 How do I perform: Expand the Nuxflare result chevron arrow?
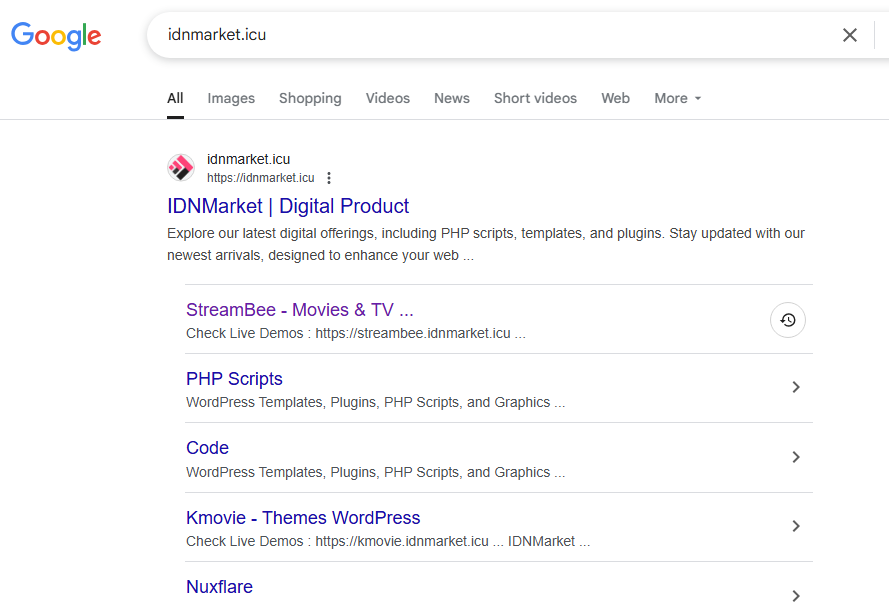pyautogui.click(x=795, y=595)
